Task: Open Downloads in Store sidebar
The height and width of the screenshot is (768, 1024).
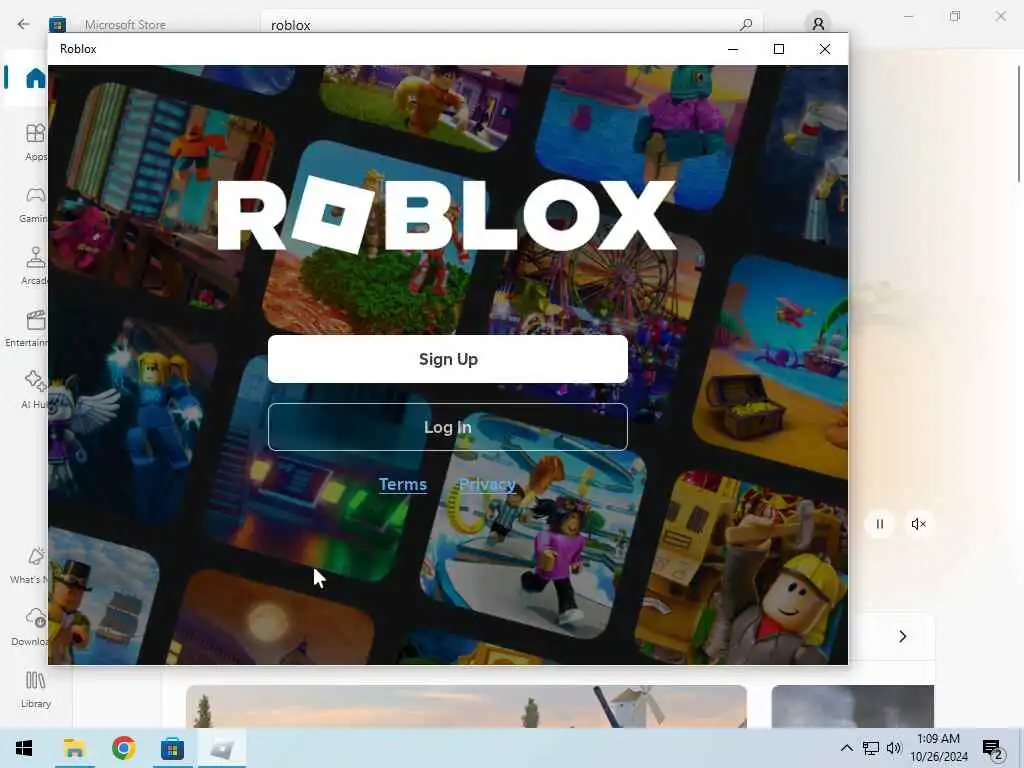Action: 31,628
